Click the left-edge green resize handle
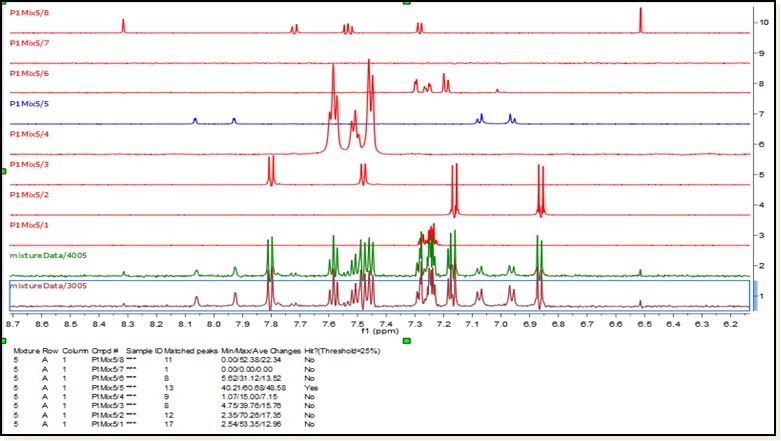The image size is (781, 441). pos(3,172)
